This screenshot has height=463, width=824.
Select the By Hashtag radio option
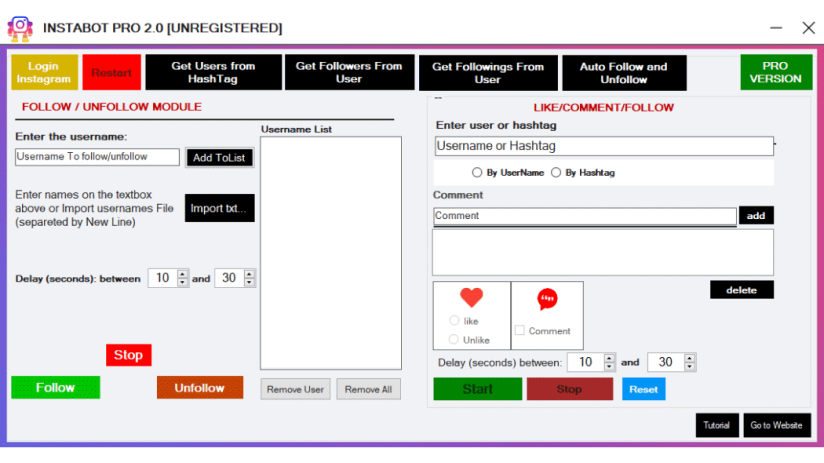point(555,172)
